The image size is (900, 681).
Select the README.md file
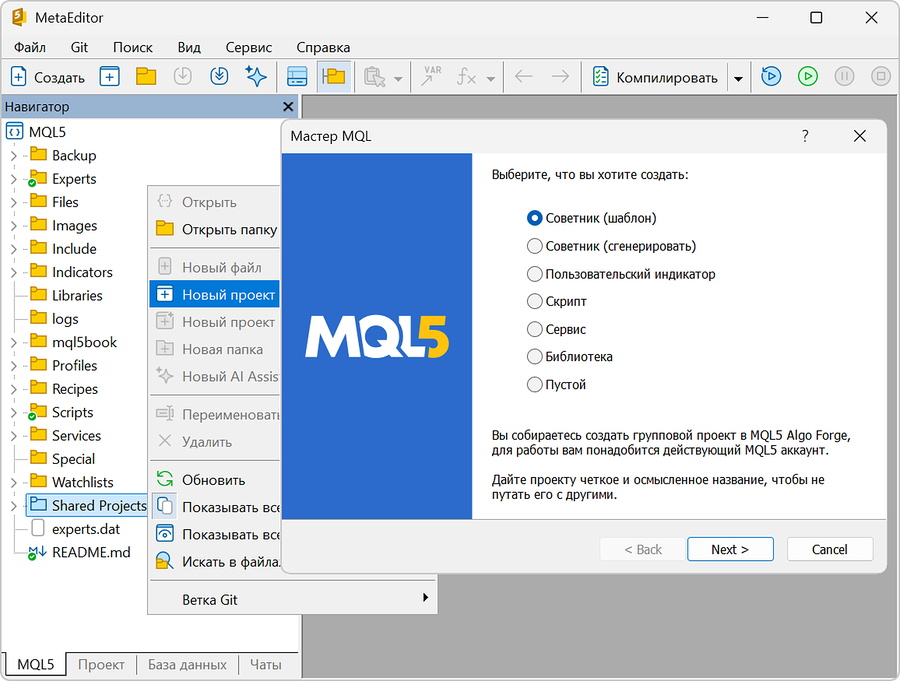coord(79,552)
